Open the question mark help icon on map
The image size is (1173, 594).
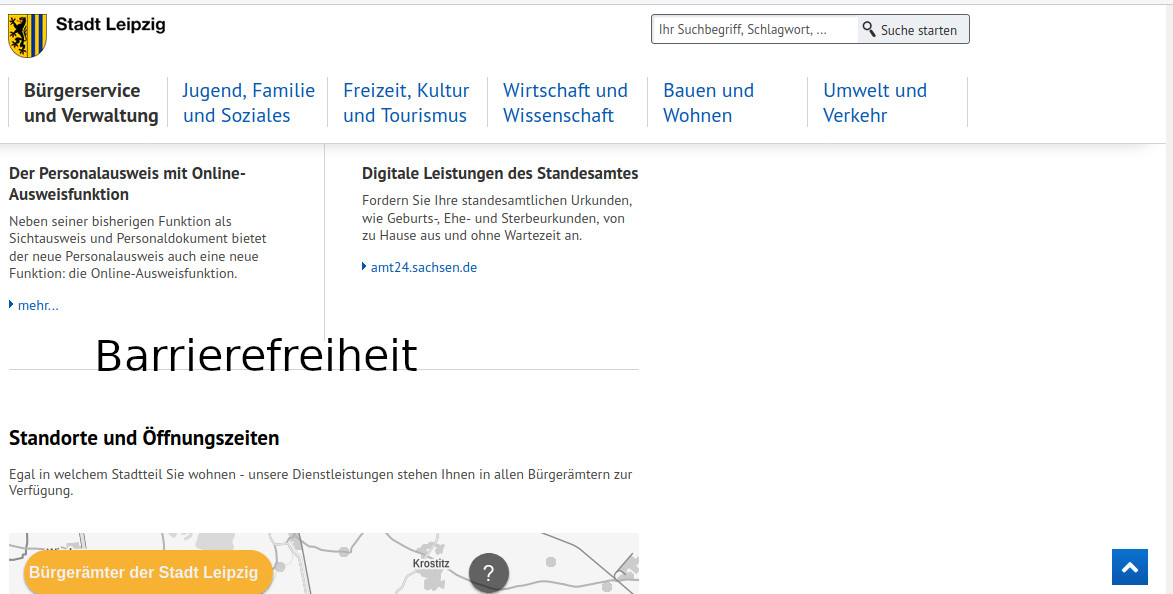pyautogui.click(x=489, y=572)
